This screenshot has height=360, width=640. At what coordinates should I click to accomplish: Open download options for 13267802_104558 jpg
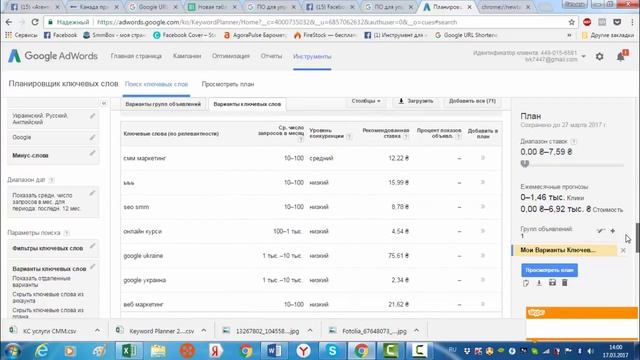(310, 331)
